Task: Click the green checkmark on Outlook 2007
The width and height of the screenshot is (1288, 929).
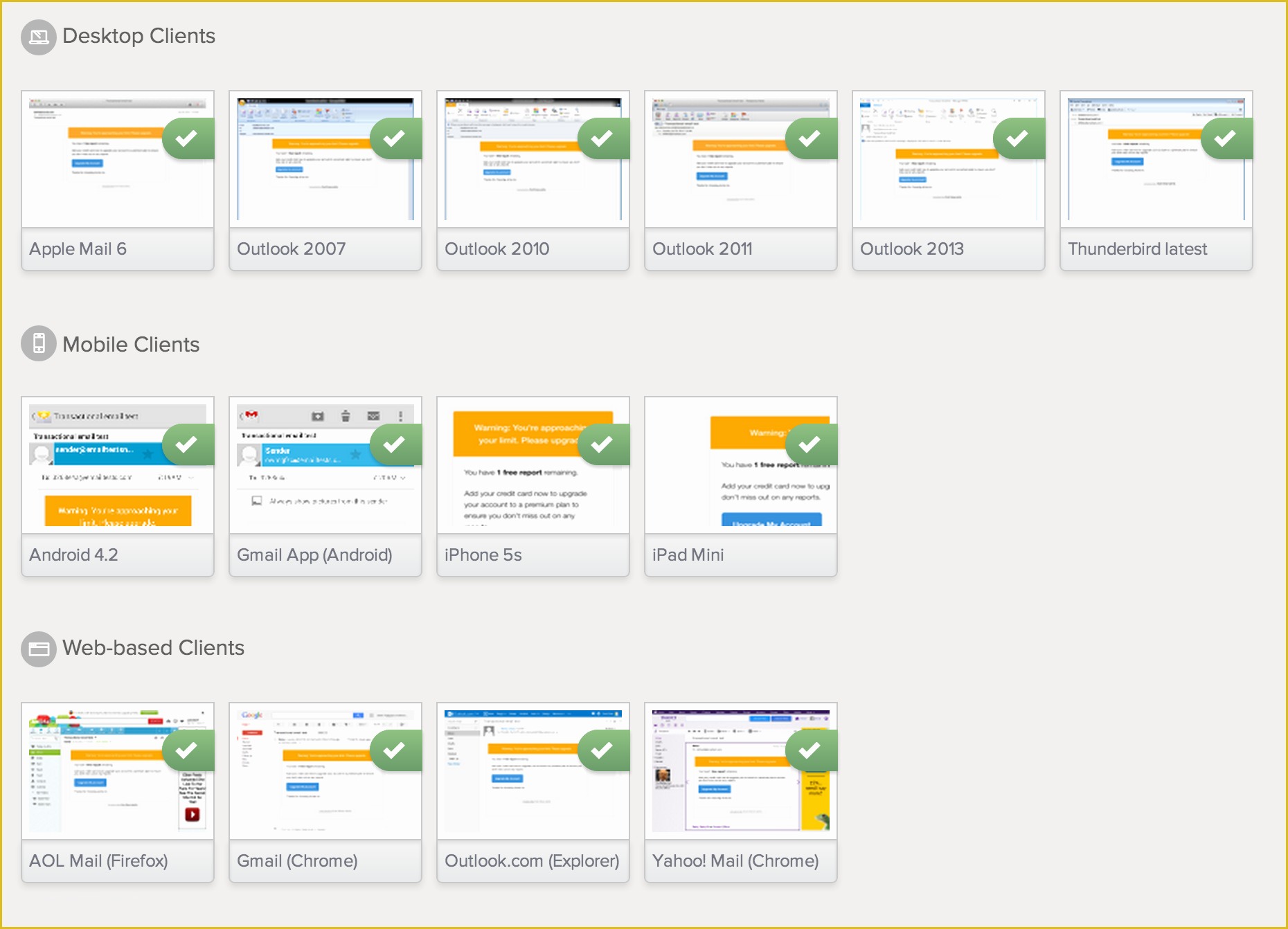Action: [396, 138]
